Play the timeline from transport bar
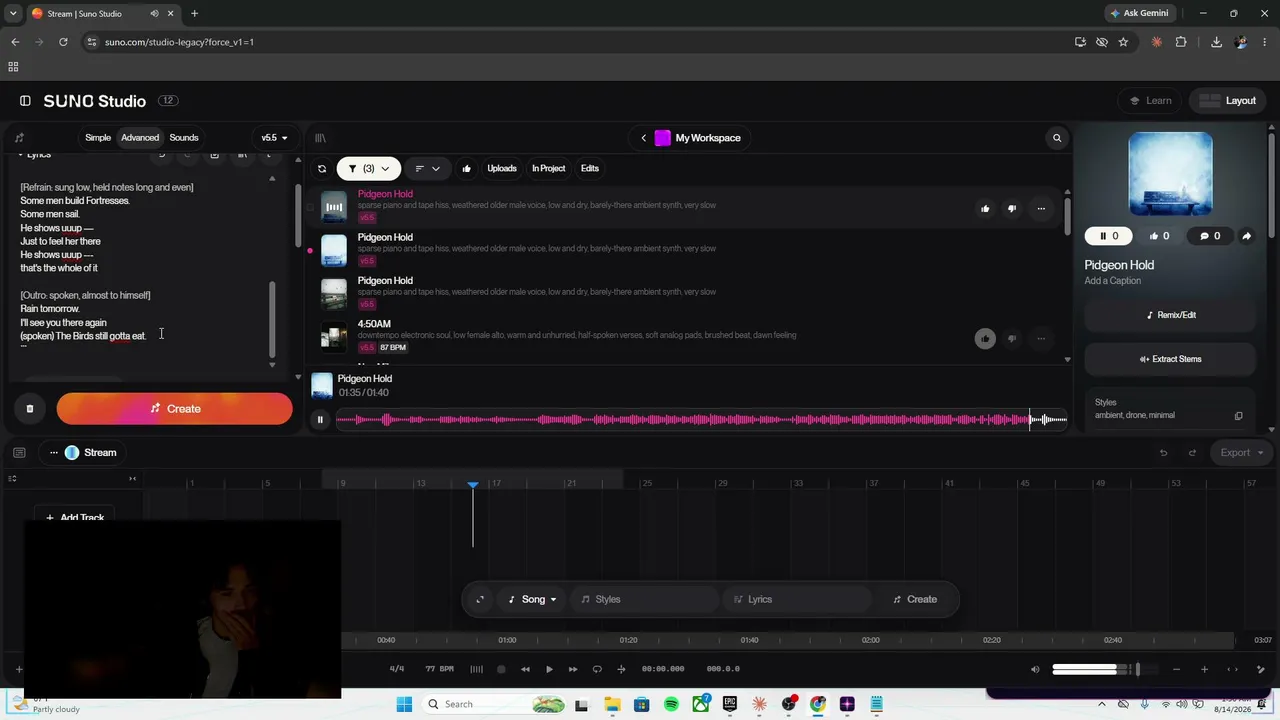Viewport: 1280px width, 720px height. (x=549, y=669)
